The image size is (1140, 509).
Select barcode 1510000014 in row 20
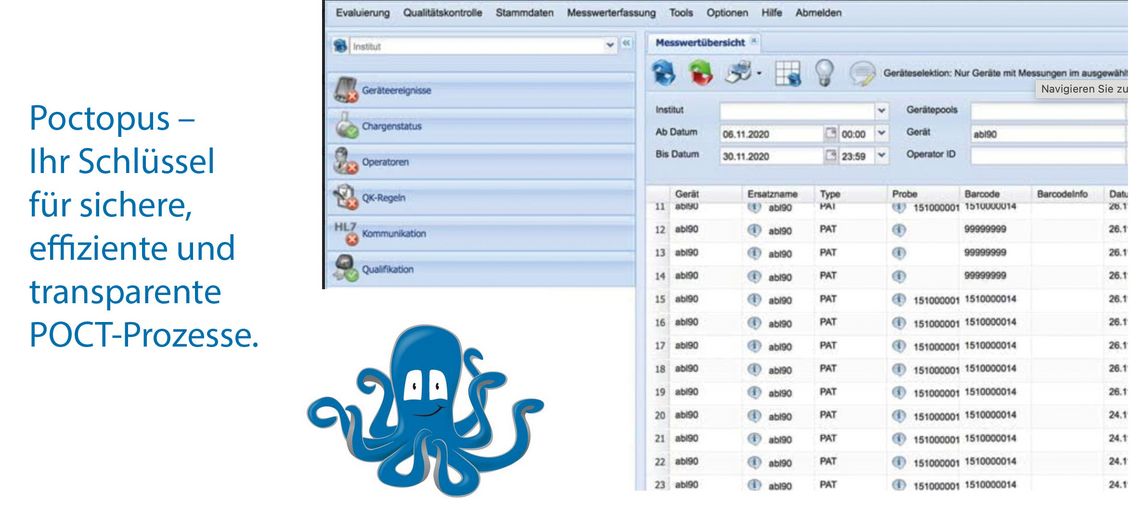click(990, 414)
